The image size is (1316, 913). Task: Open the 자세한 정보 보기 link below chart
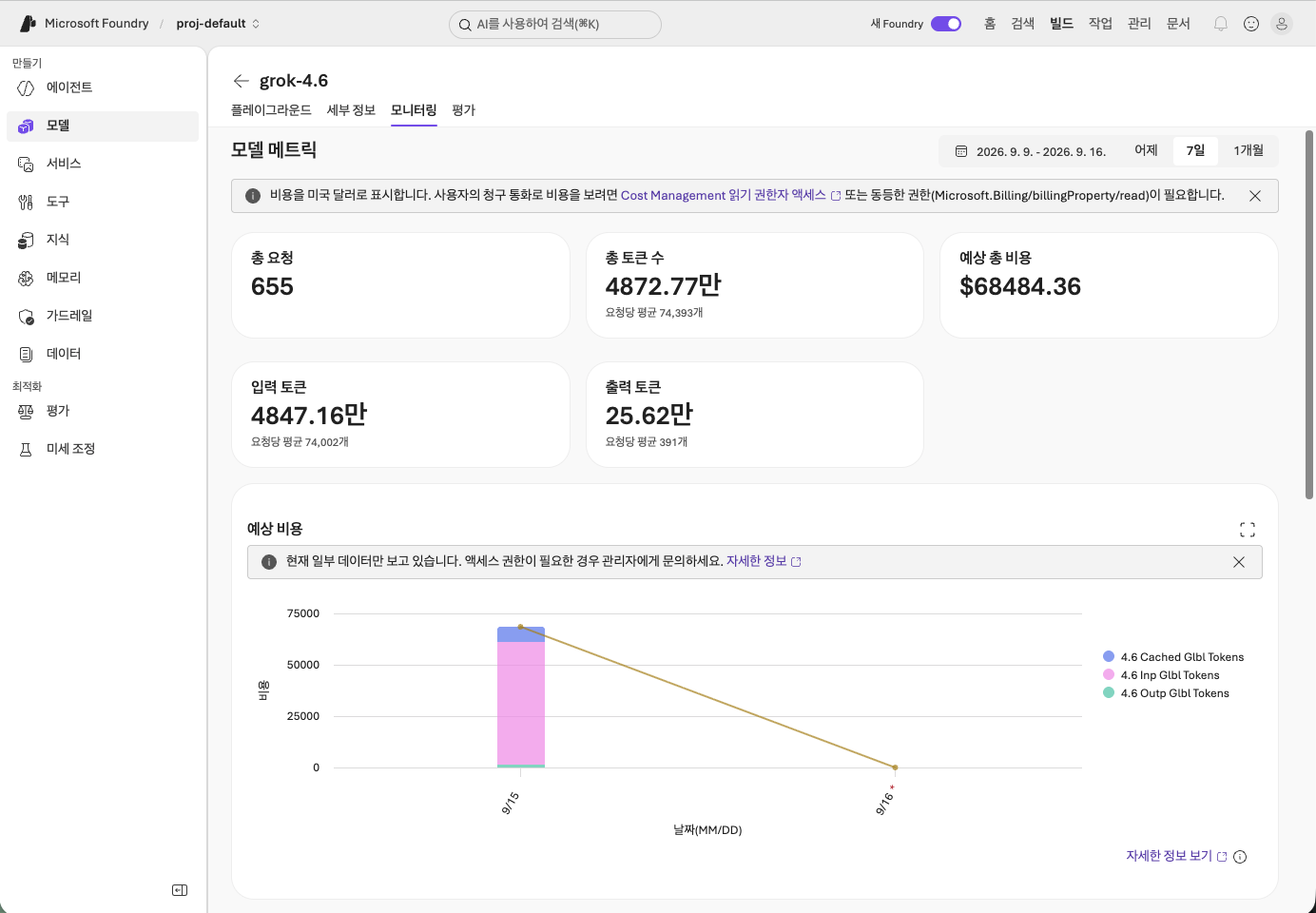1176,857
